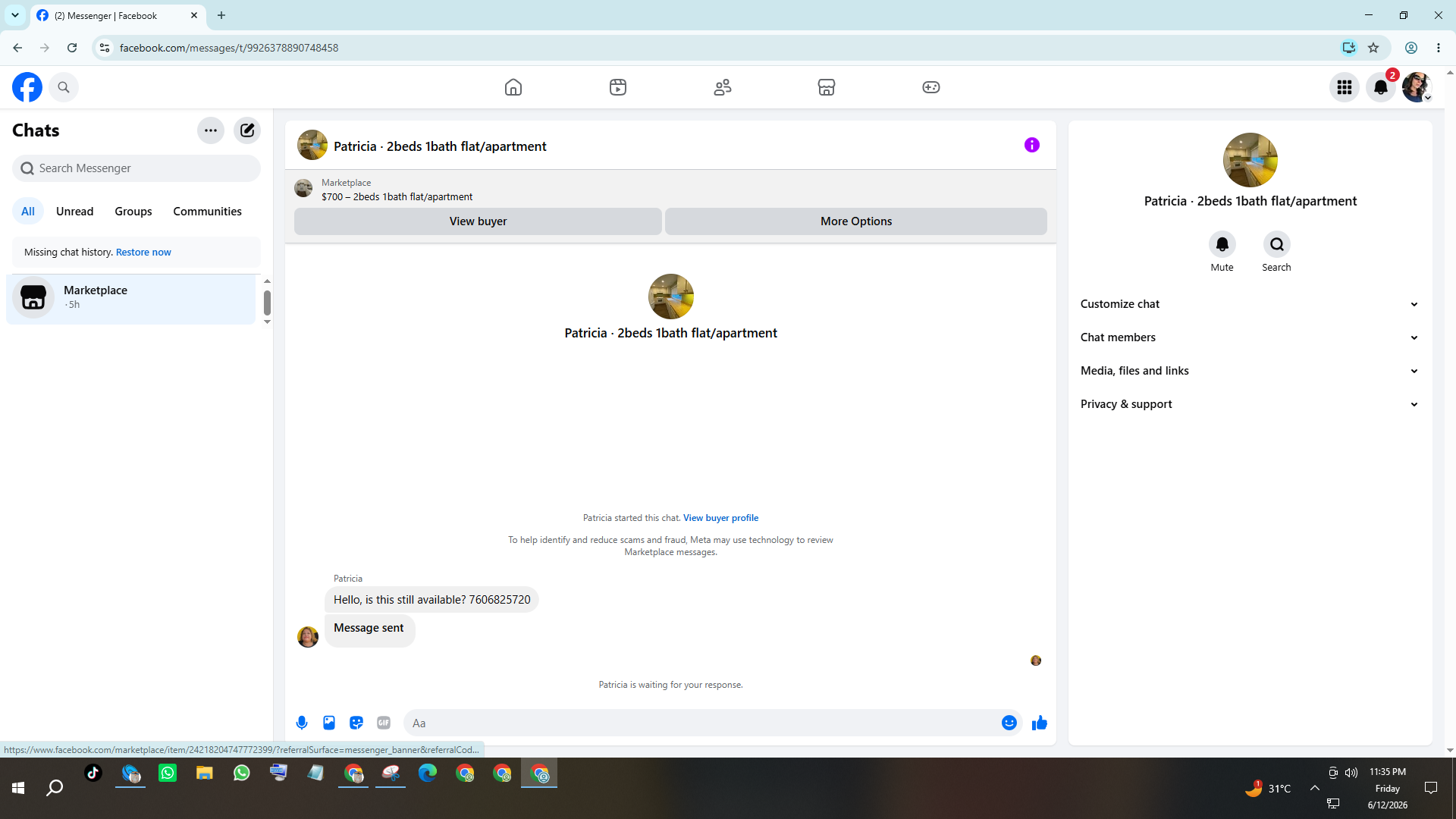Open the Windows notification center
The image size is (1456, 819).
coord(1431,789)
